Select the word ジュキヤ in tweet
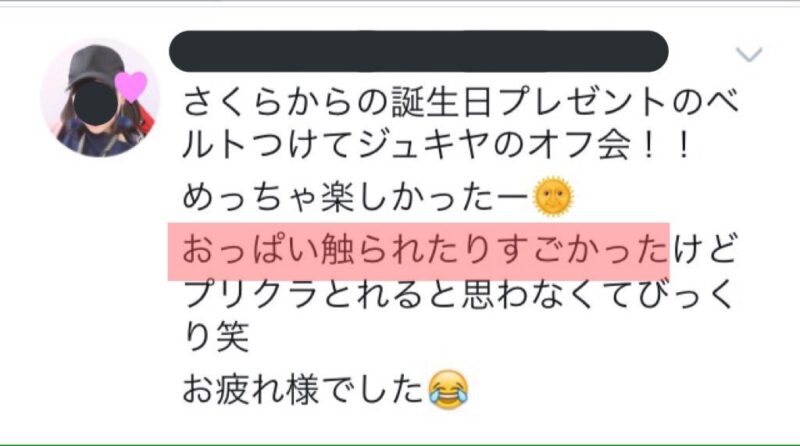Viewport: 800px width, 446px height. [424, 144]
